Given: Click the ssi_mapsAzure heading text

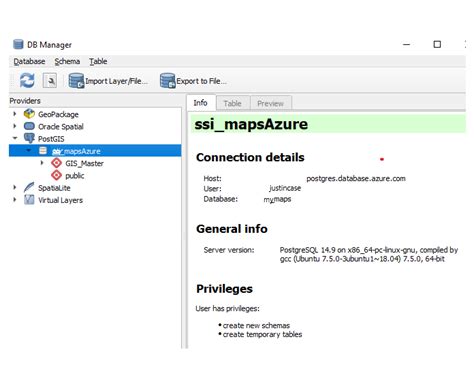Looking at the screenshot, I should pyautogui.click(x=251, y=124).
